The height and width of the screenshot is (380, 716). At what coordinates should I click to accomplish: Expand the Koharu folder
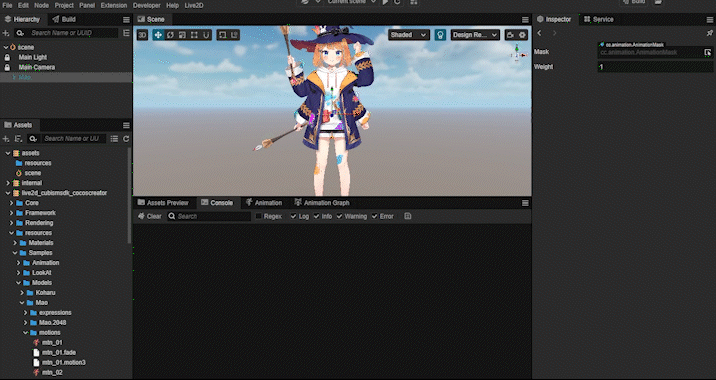(22, 293)
